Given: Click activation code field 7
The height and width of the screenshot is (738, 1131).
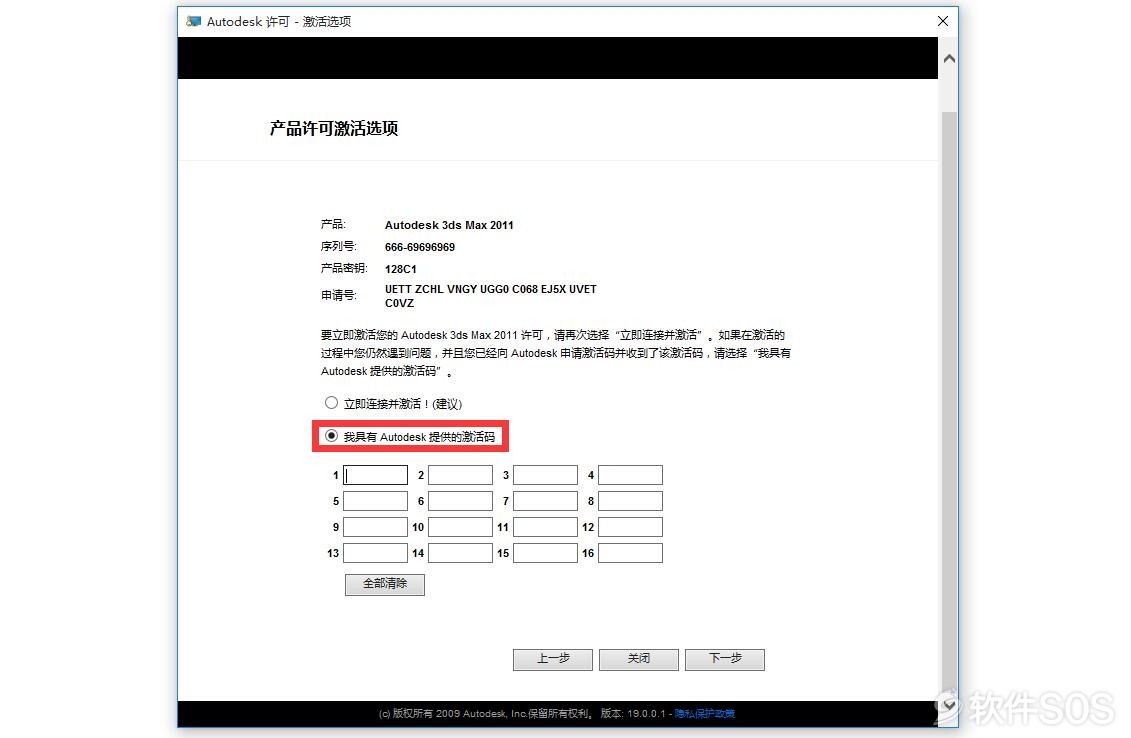Looking at the screenshot, I should 545,501.
